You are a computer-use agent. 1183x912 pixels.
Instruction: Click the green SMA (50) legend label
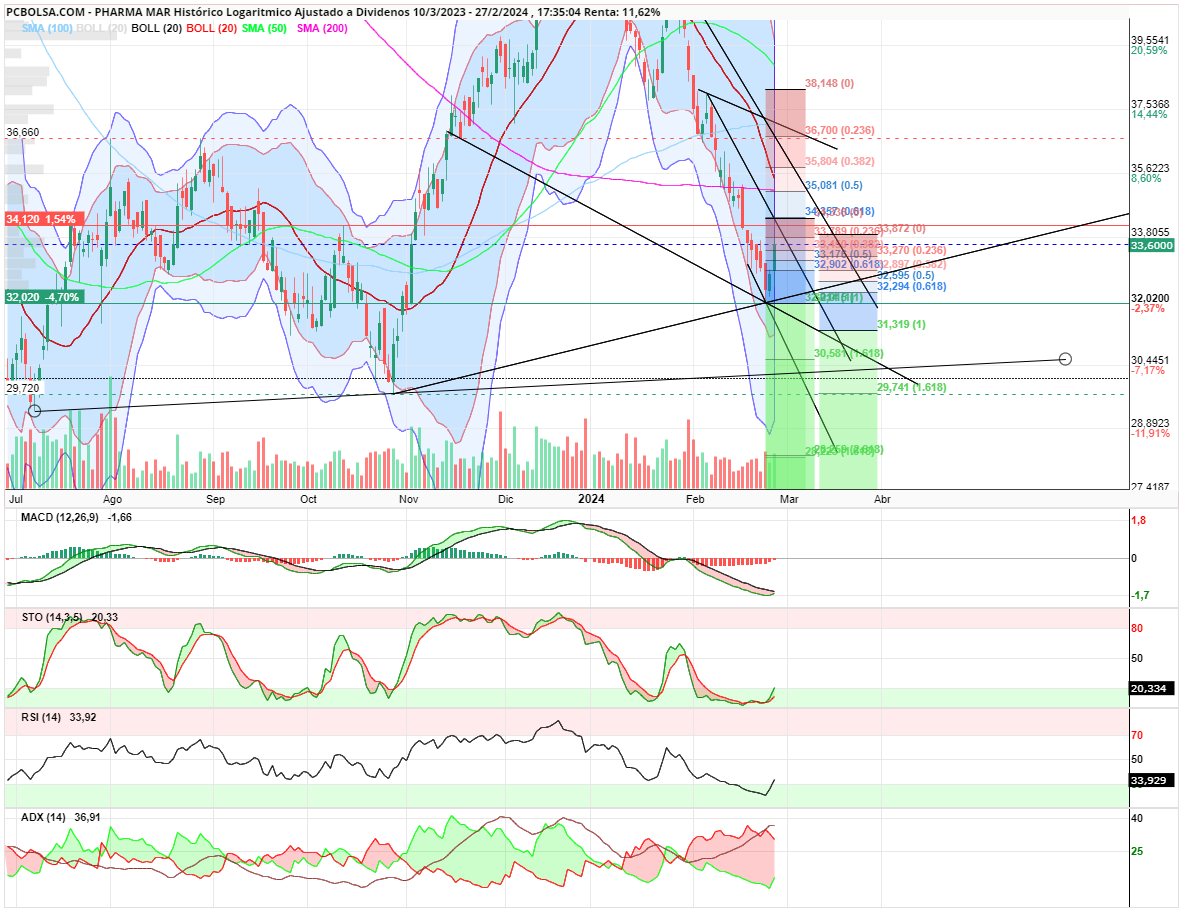[x=264, y=28]
